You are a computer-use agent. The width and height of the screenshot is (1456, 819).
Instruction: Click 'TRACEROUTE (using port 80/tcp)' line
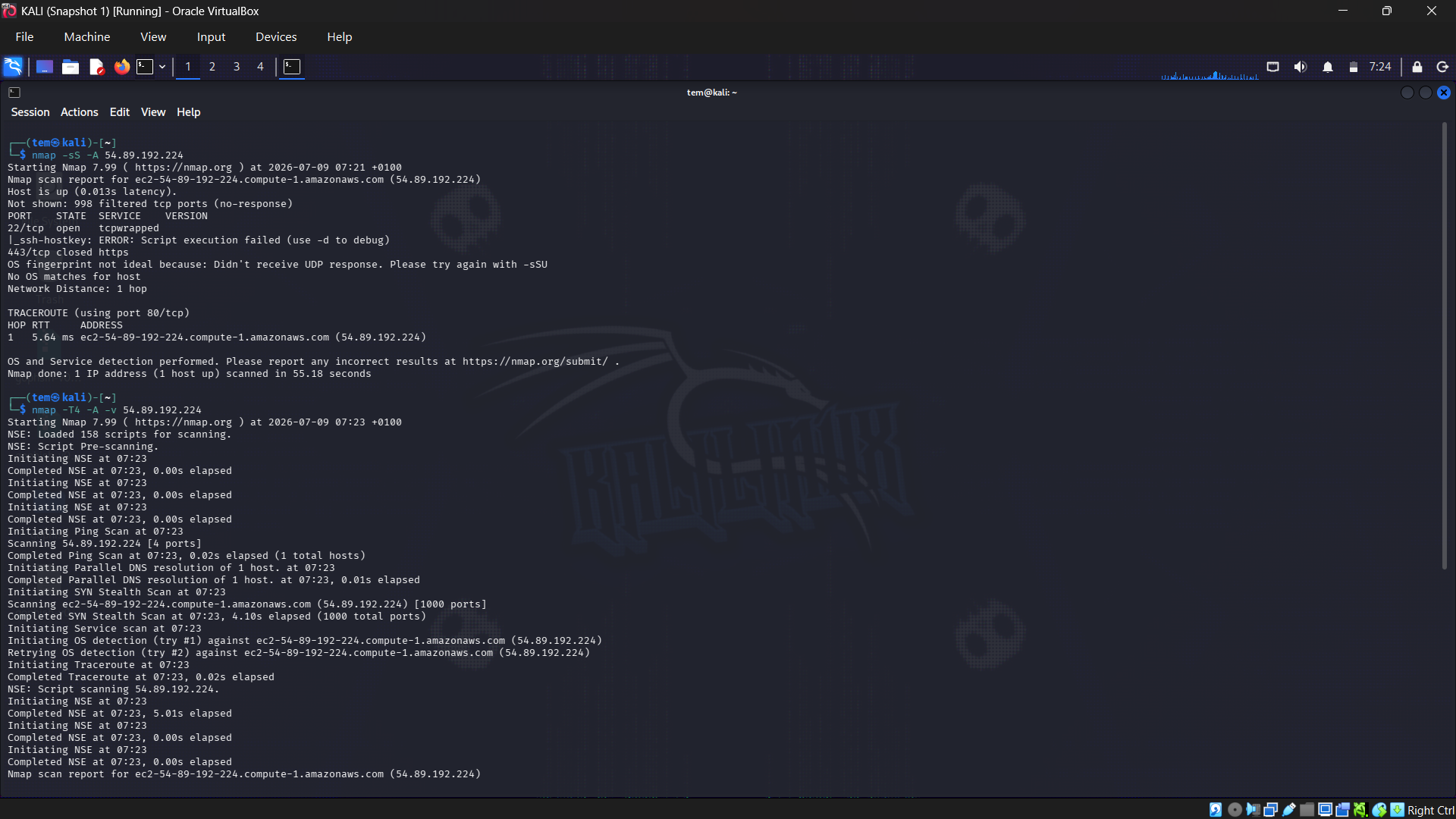click(x=99, y=313)
